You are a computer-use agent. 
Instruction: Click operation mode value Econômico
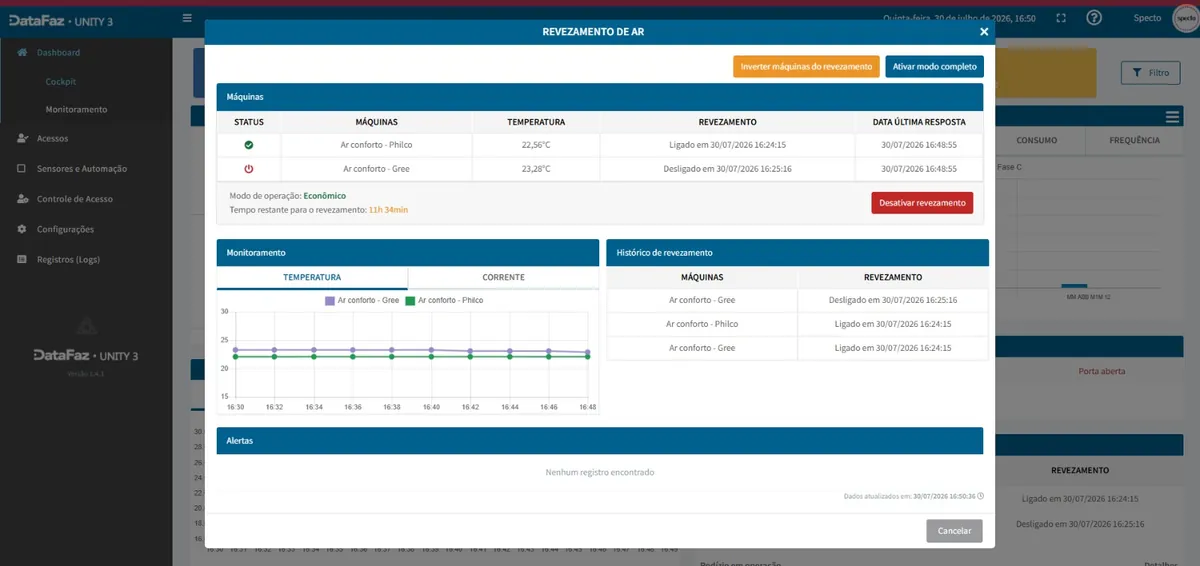tap(325, 196)
